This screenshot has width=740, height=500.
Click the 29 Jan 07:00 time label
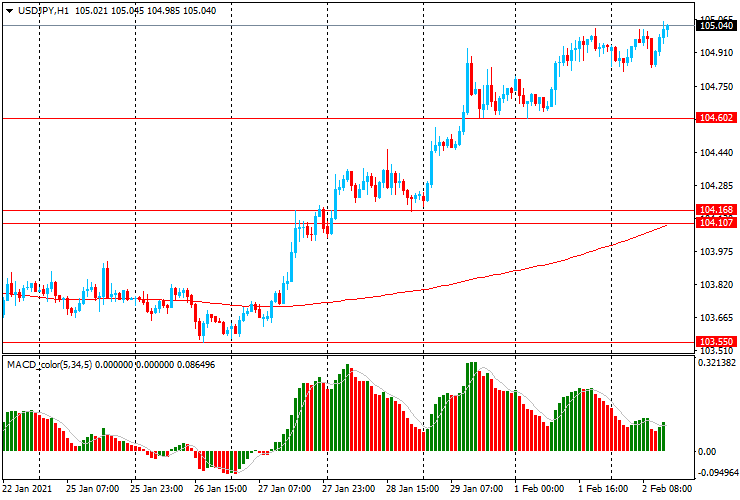pos(477,489)
